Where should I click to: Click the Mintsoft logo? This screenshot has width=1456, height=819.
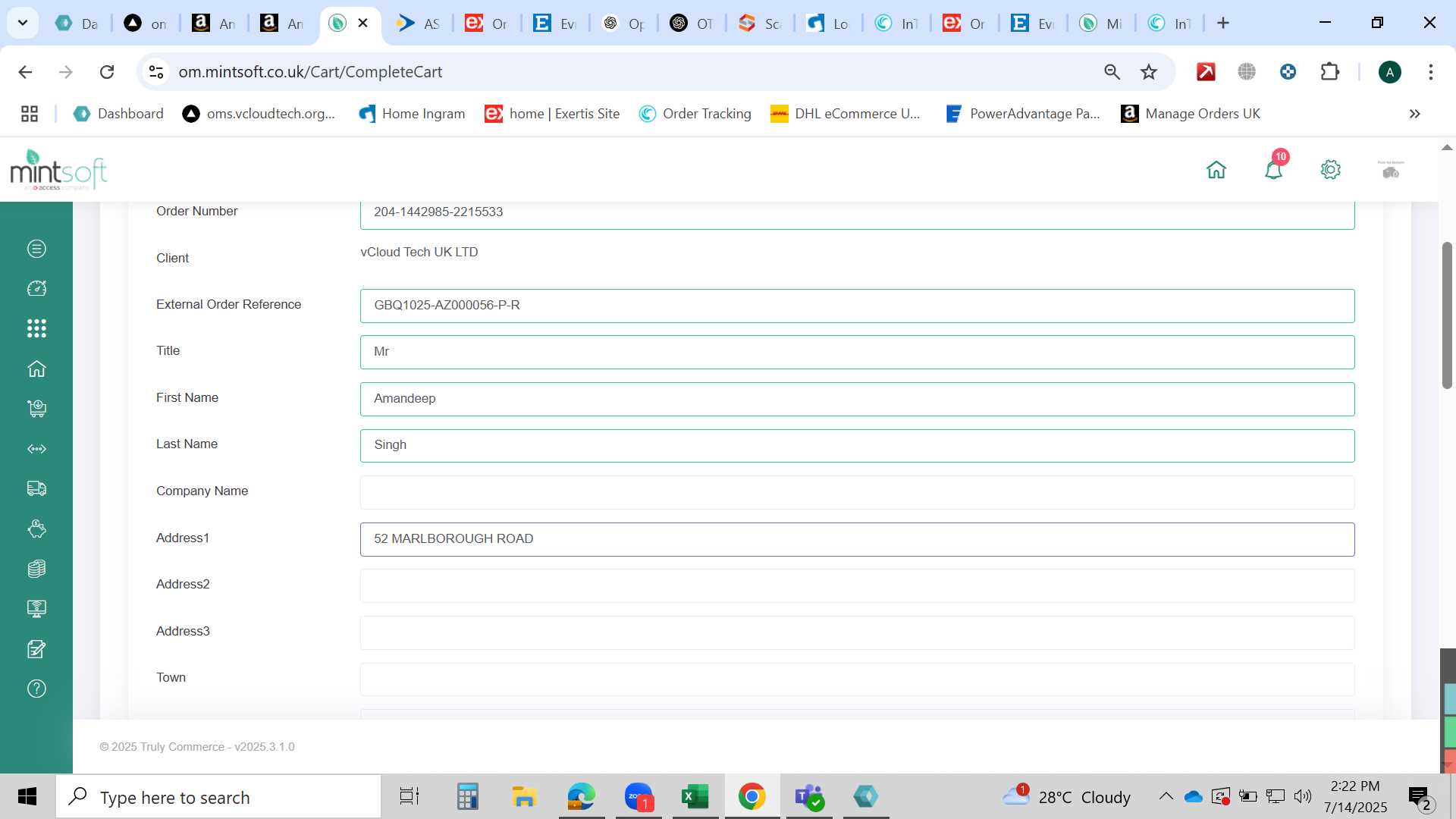tap(58, 170)
